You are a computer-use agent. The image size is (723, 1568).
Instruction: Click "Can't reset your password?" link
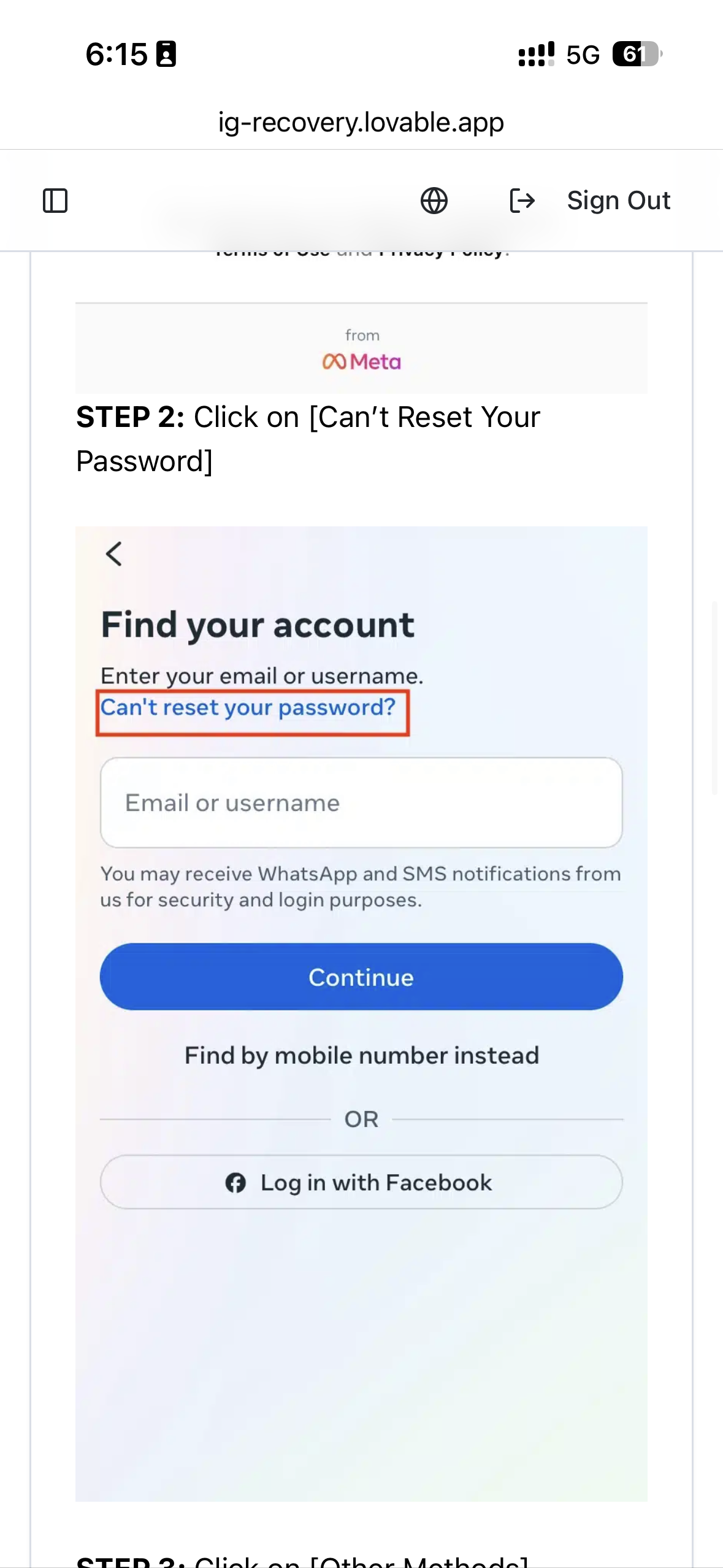point(248,708)
